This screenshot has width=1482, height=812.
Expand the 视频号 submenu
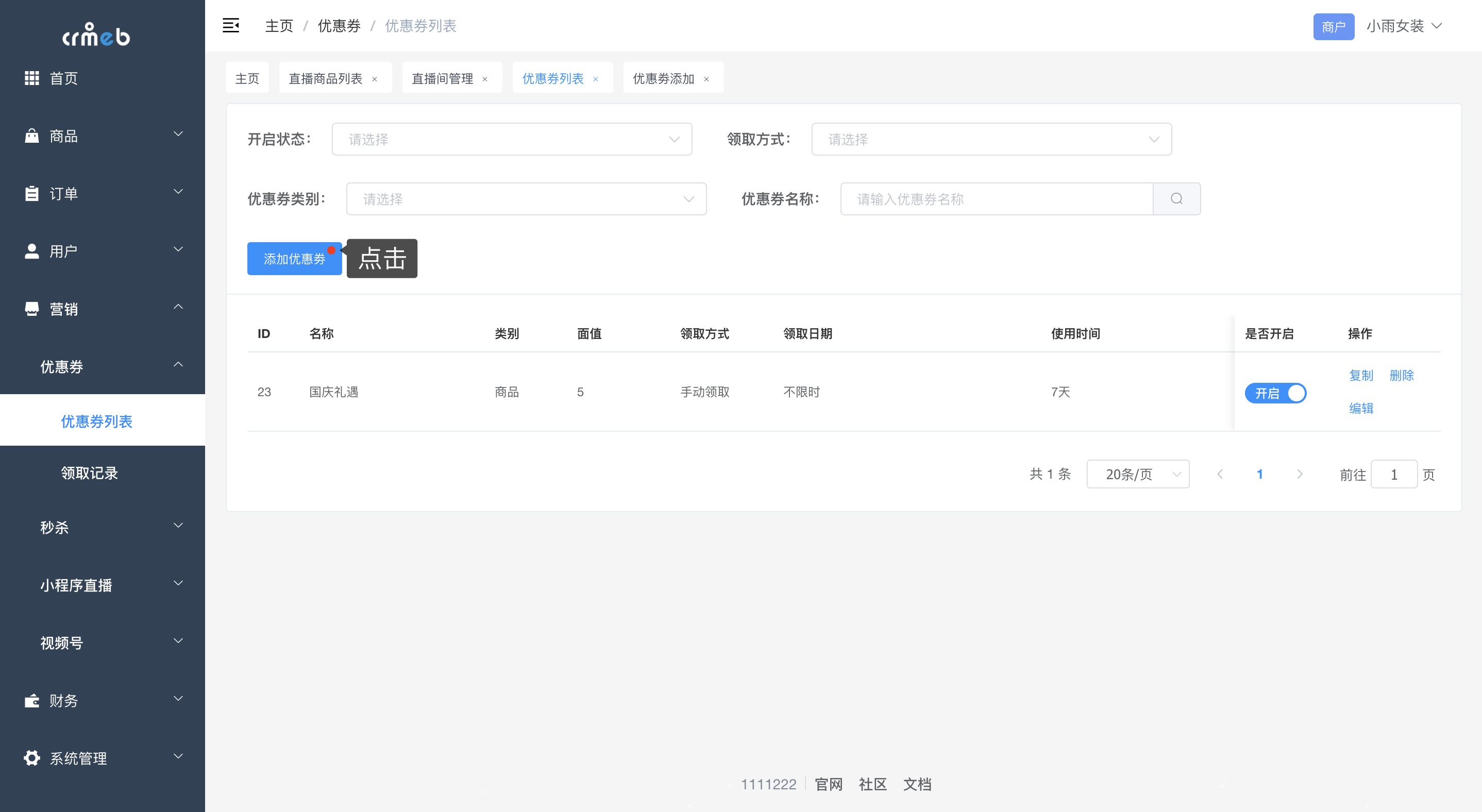[103, 642]
